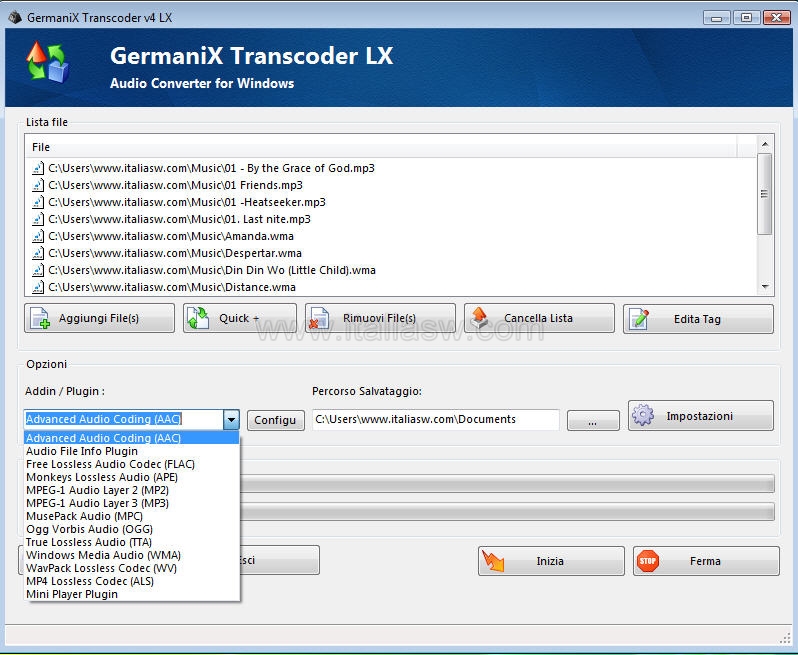Select MP4 Lossless Codec (ALS)
Image resolution: width=798 pixels, height=655 pixels.
pyautogui.click(x=131, y=581)
